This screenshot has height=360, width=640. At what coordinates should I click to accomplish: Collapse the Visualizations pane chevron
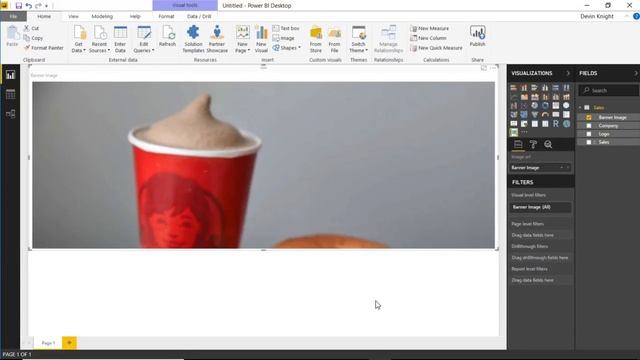(568, 73)
